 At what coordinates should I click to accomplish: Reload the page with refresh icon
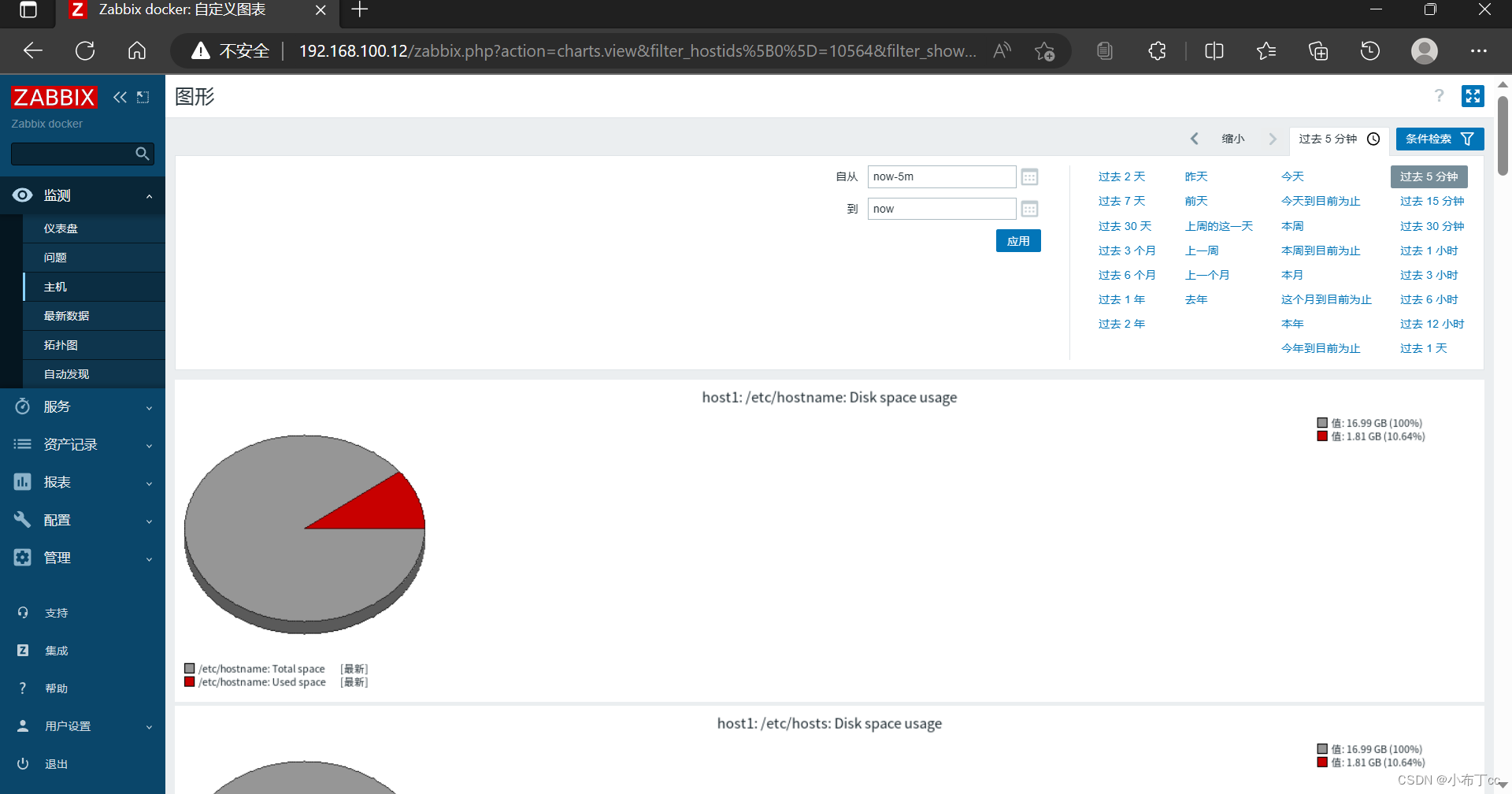click(85, 51)
